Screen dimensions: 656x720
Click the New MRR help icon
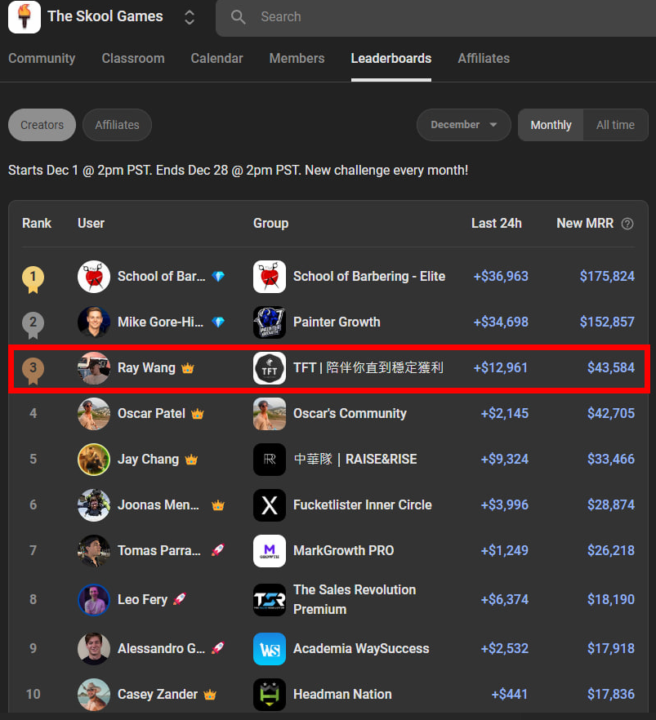point(627,224)
